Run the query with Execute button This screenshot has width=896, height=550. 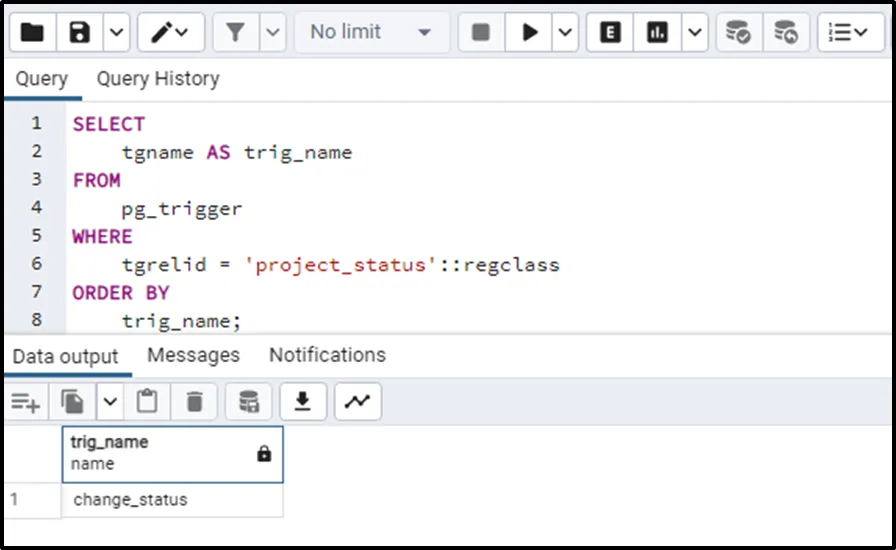529,33
